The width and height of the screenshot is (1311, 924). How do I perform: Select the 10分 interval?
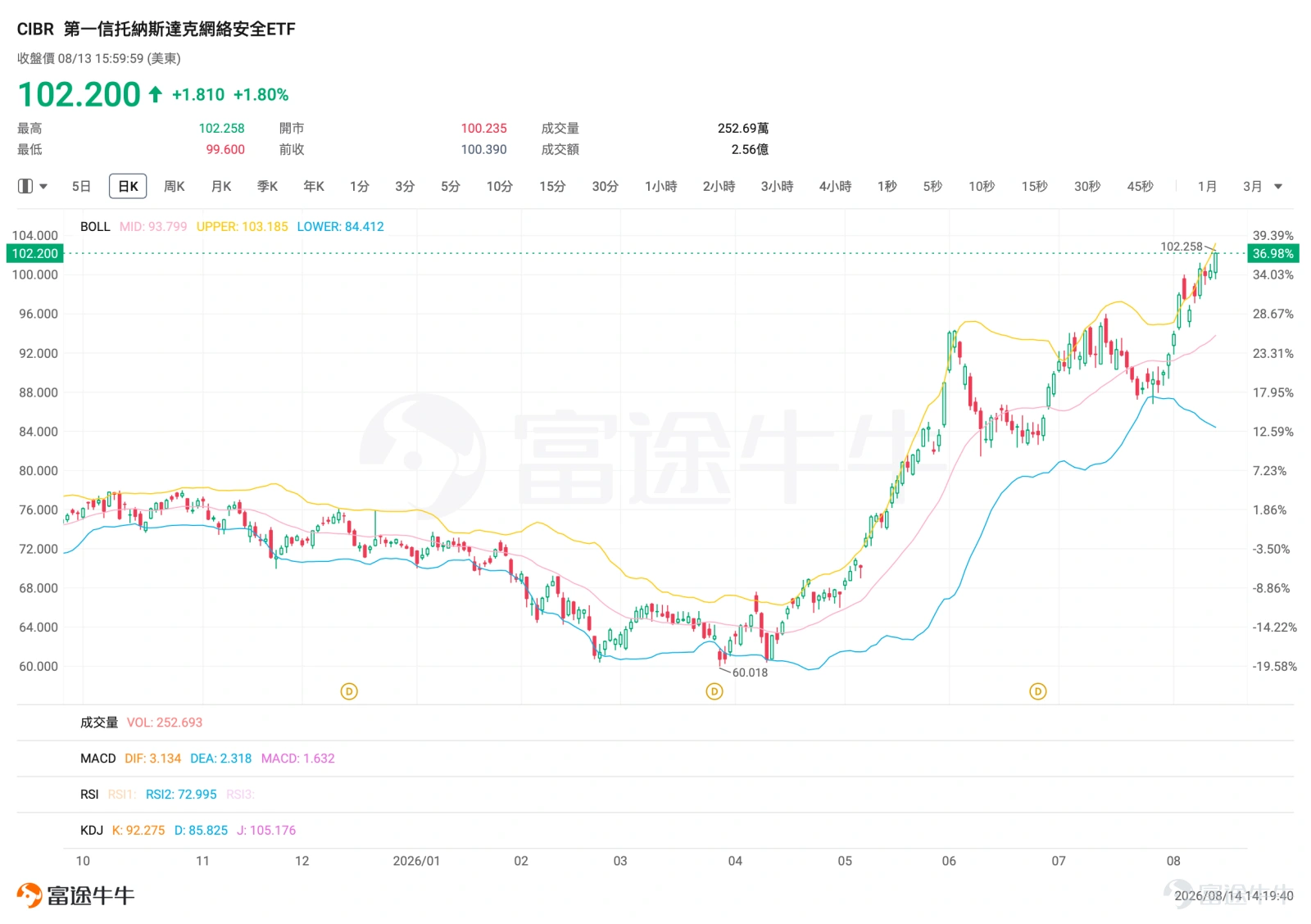[500, 187]
